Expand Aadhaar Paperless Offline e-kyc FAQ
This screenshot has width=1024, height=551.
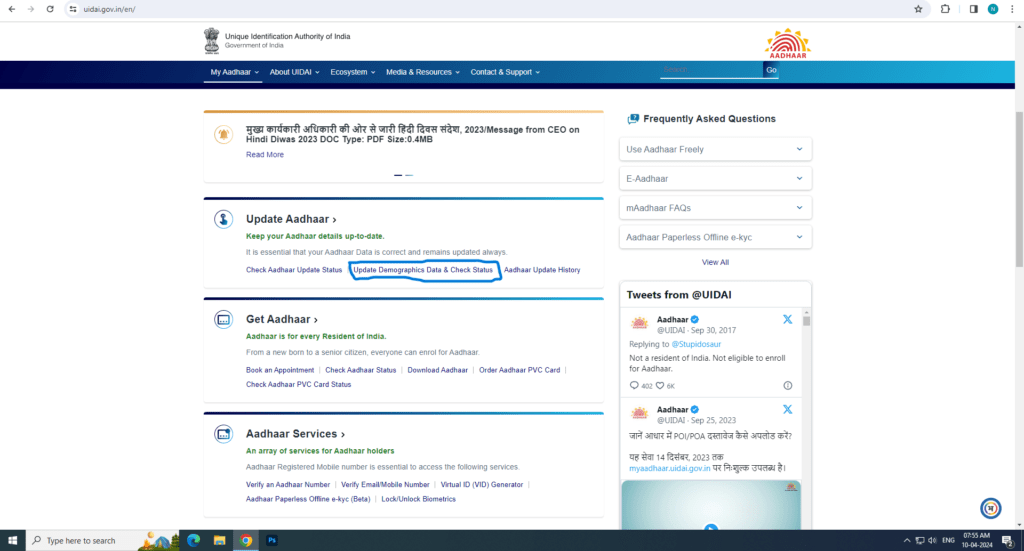click(x=715, y=237)
